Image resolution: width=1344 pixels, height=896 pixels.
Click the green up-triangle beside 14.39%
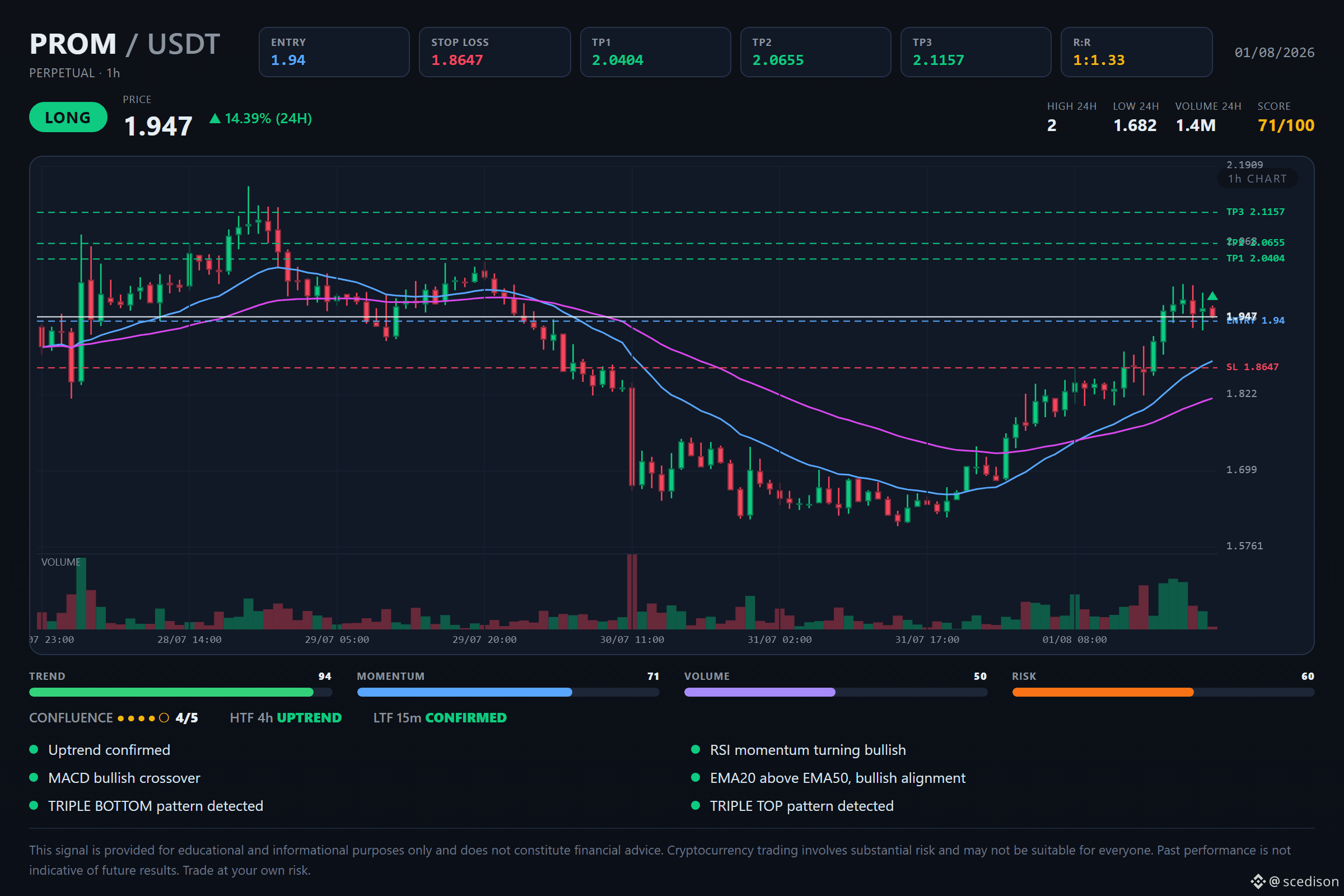click(215, 118)
